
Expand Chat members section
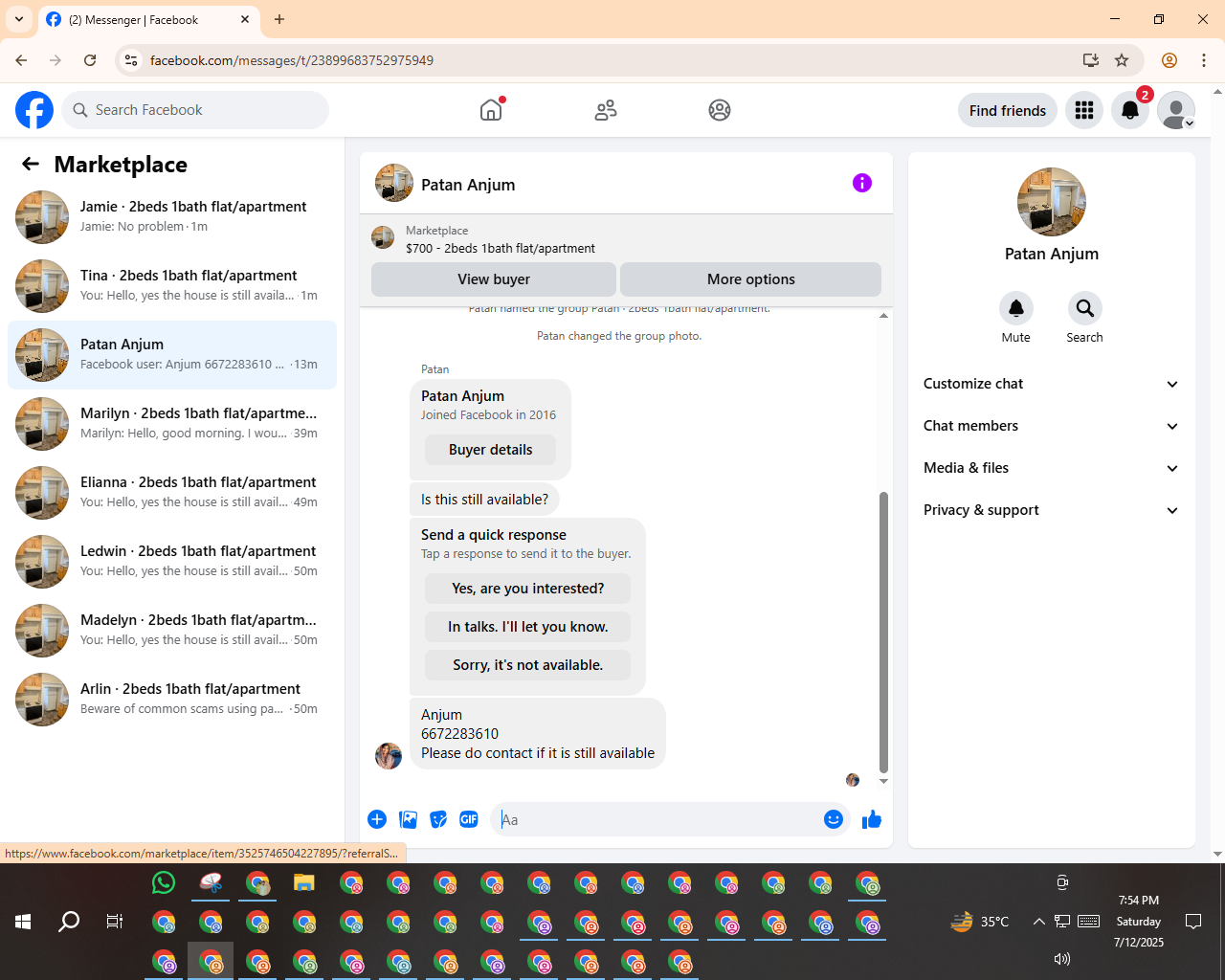1052,426
